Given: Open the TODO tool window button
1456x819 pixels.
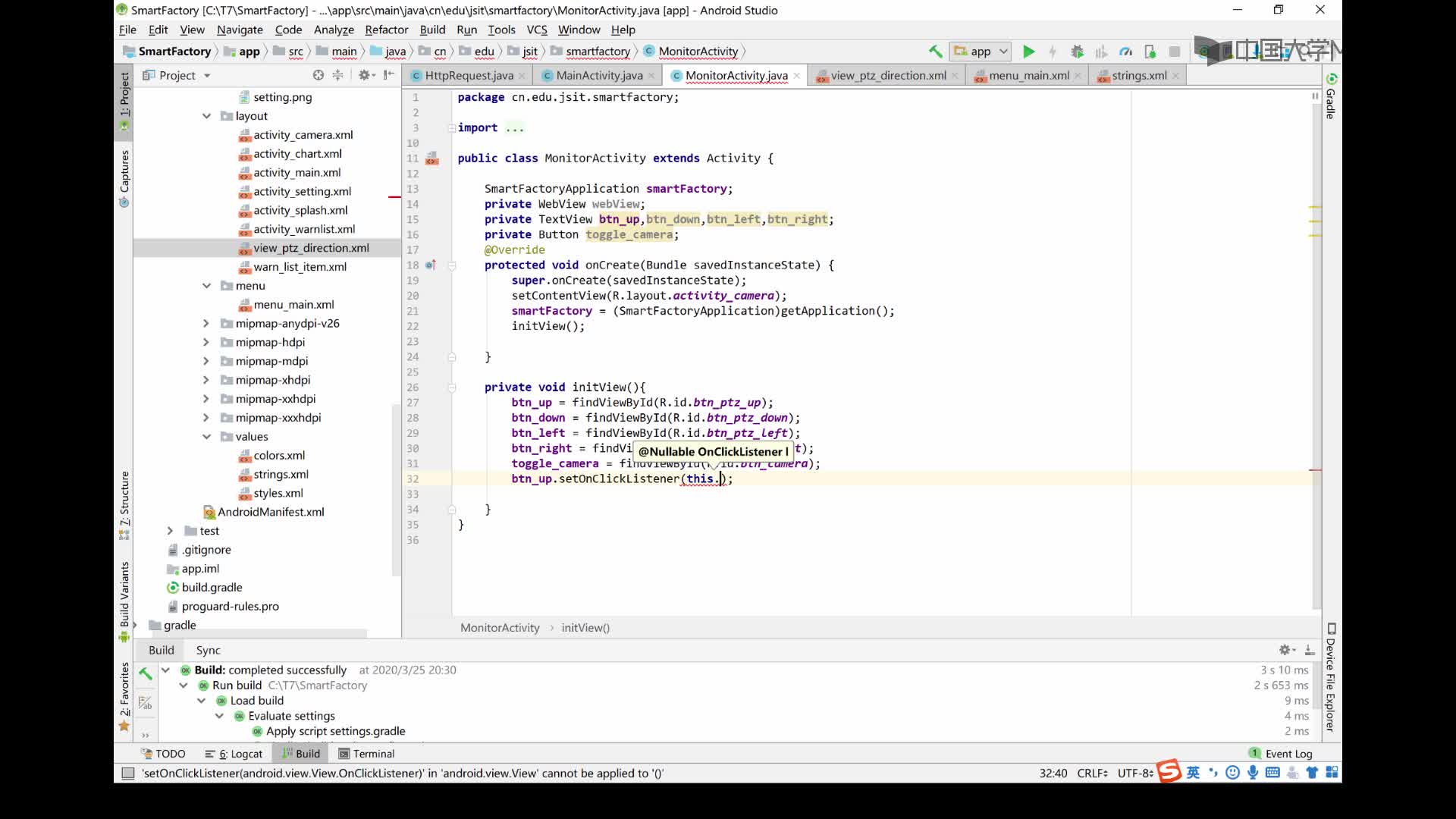Looking at the screenshot, I should (163, 754).
